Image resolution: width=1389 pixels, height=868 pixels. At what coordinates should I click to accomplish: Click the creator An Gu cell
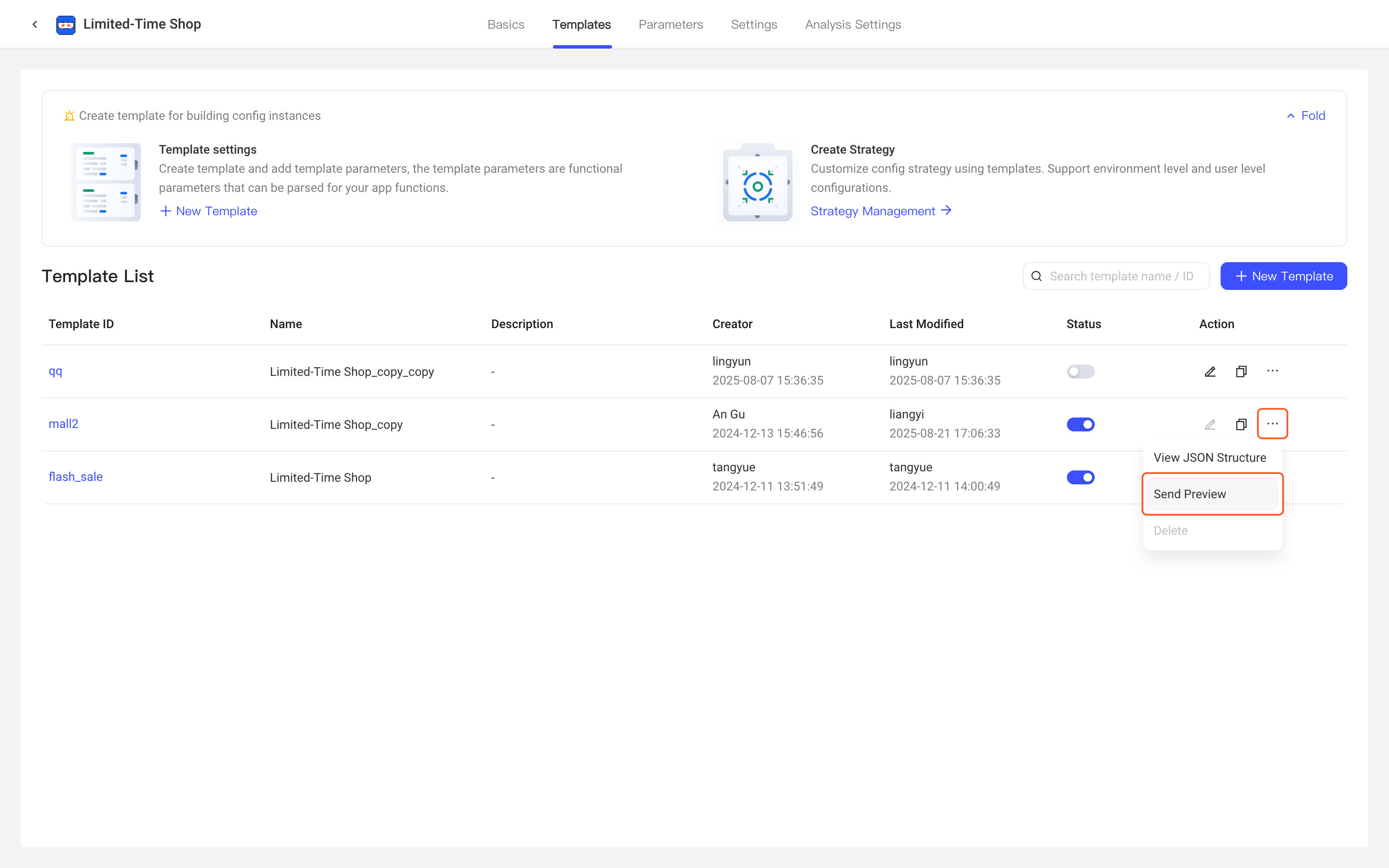point(728,414)
